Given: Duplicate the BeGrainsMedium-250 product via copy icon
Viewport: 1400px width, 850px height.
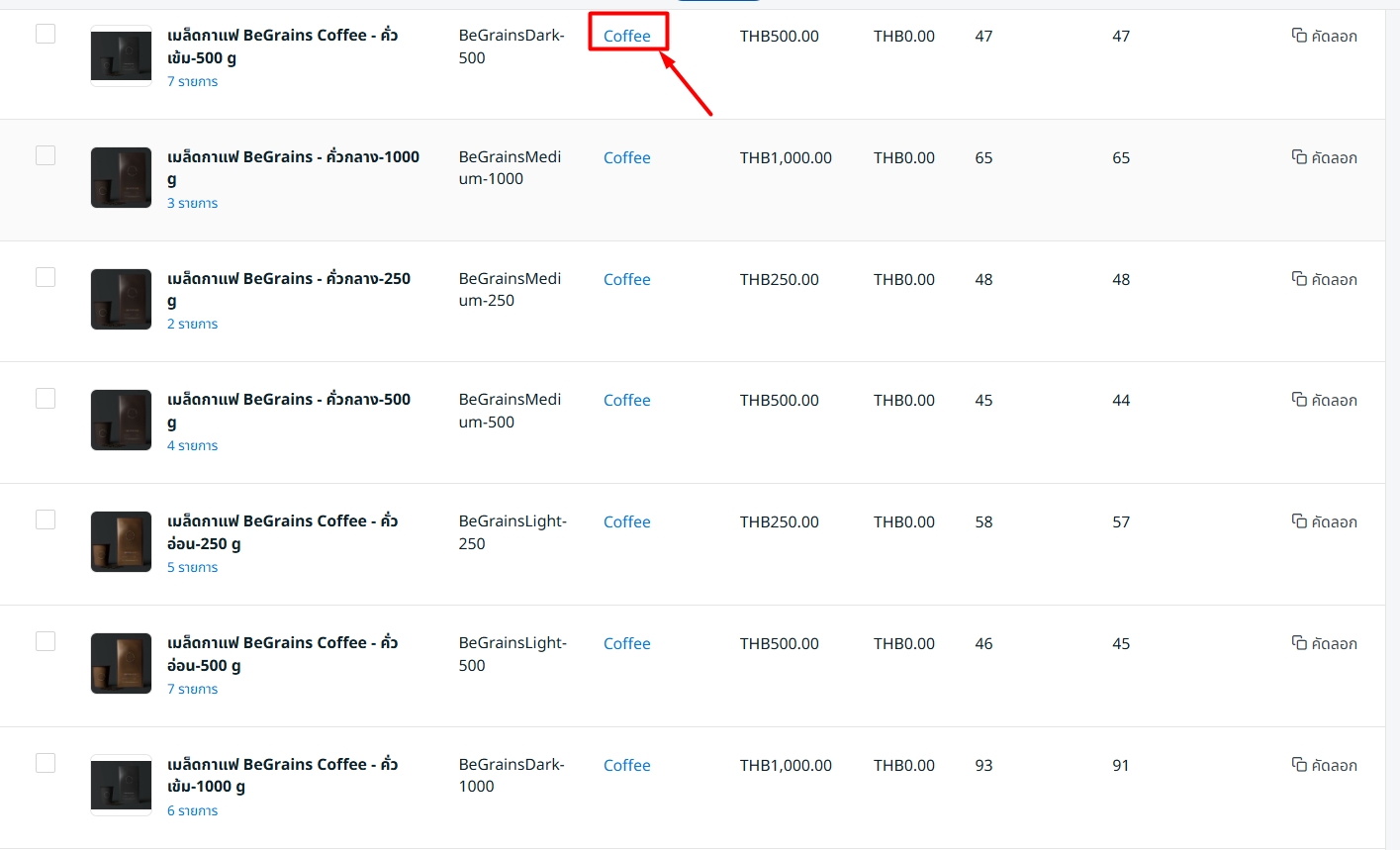Looking at the screenshot, I should click(1299, 279).
